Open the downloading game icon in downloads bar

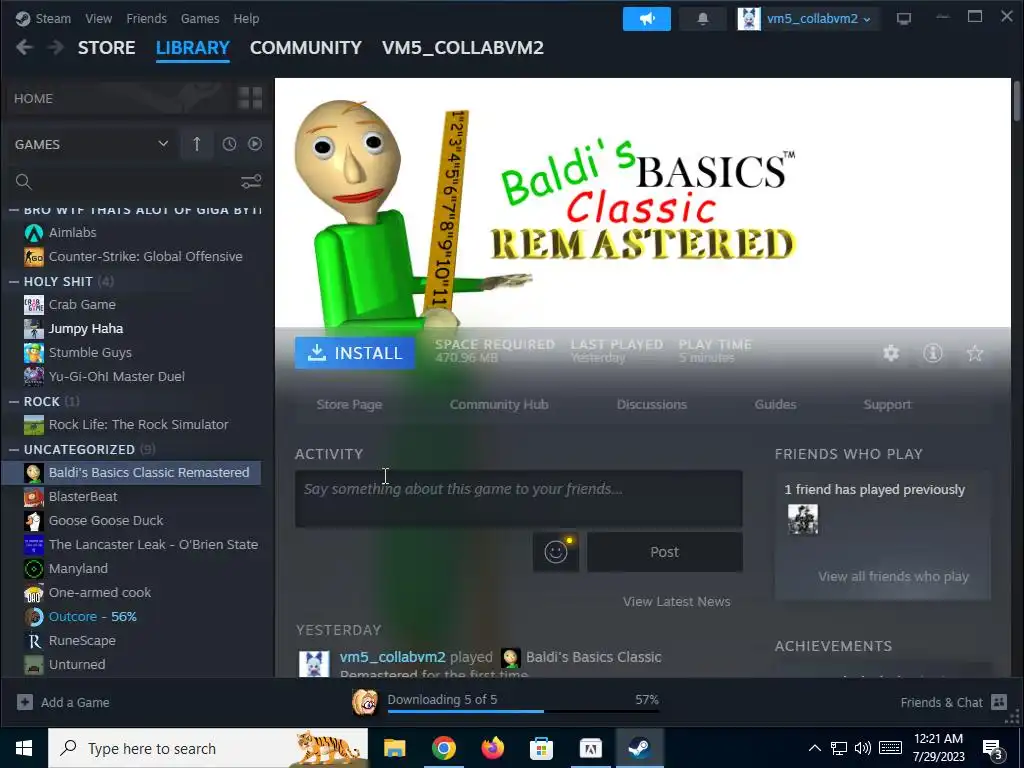[x=365, y=703]
